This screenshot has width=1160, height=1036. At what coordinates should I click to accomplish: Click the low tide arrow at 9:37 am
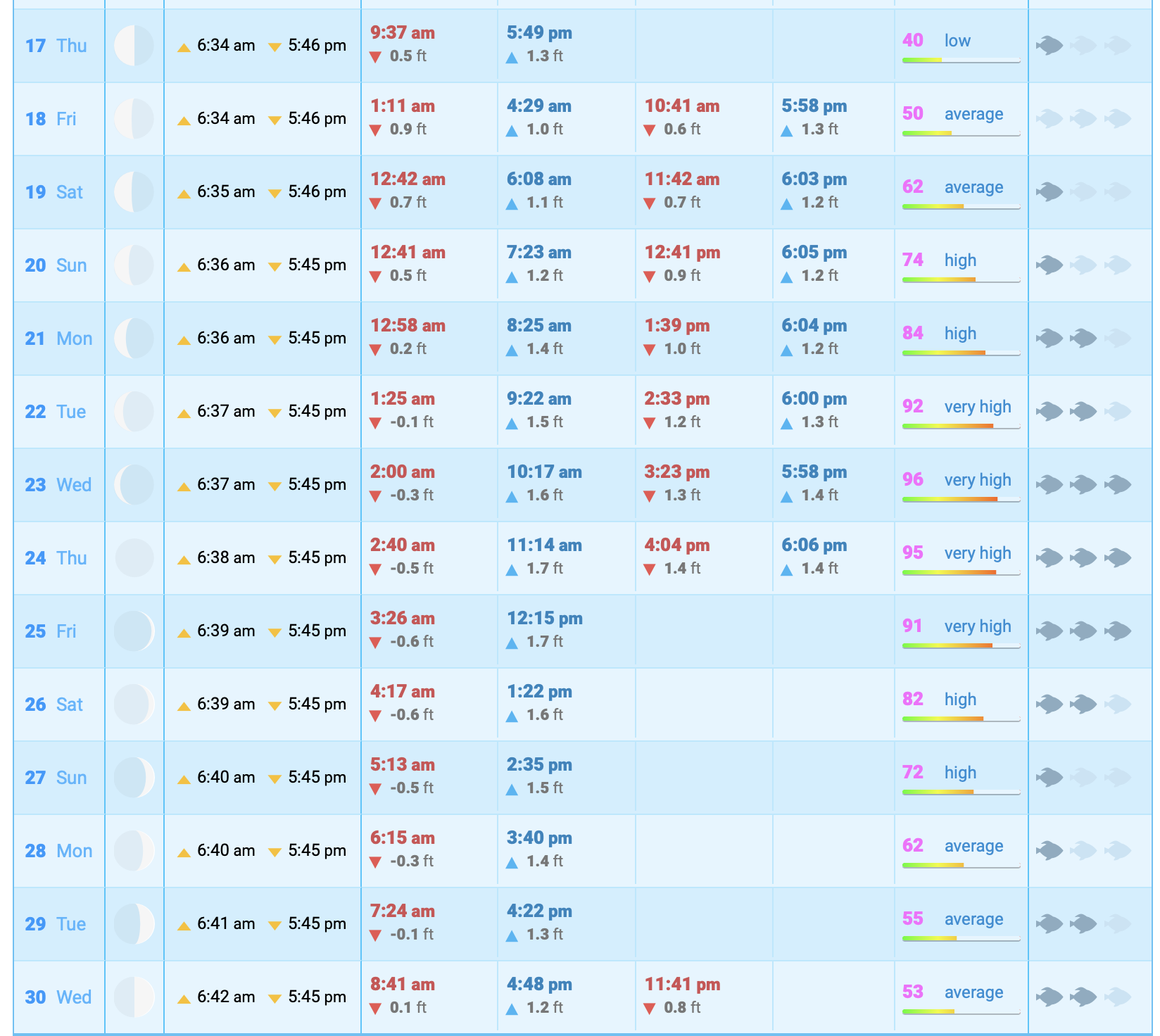375,57
